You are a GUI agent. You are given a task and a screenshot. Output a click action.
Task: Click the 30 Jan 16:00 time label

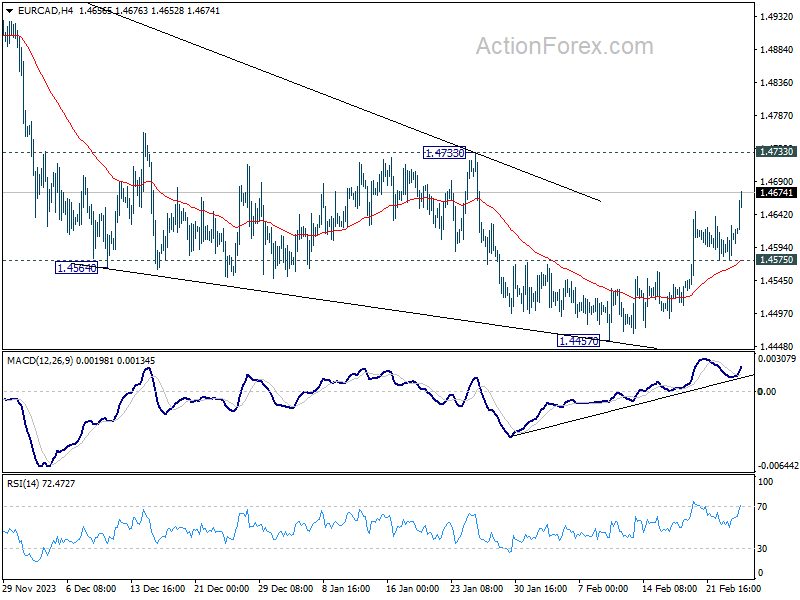pos(541,588)
